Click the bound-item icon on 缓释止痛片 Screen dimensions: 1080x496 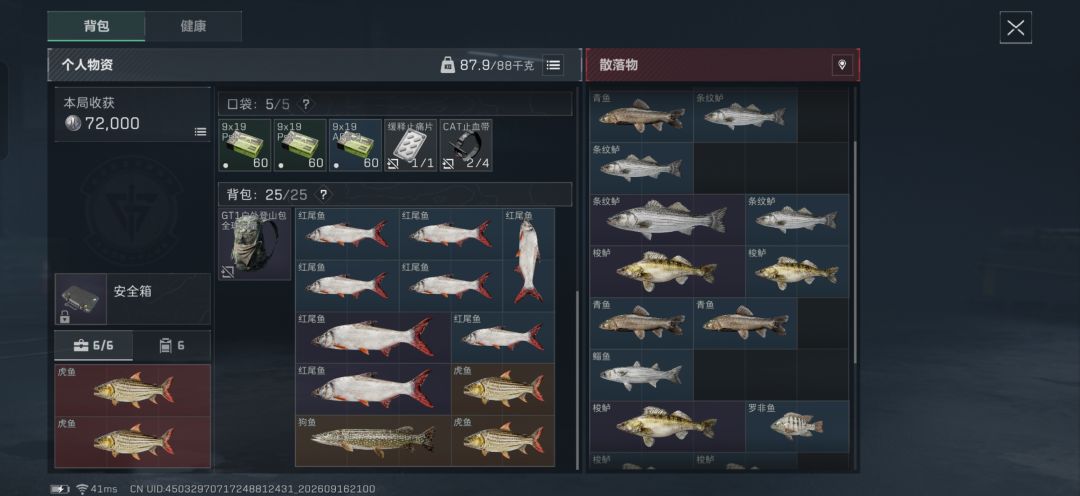pyautogui.click(x=393, y=164)
